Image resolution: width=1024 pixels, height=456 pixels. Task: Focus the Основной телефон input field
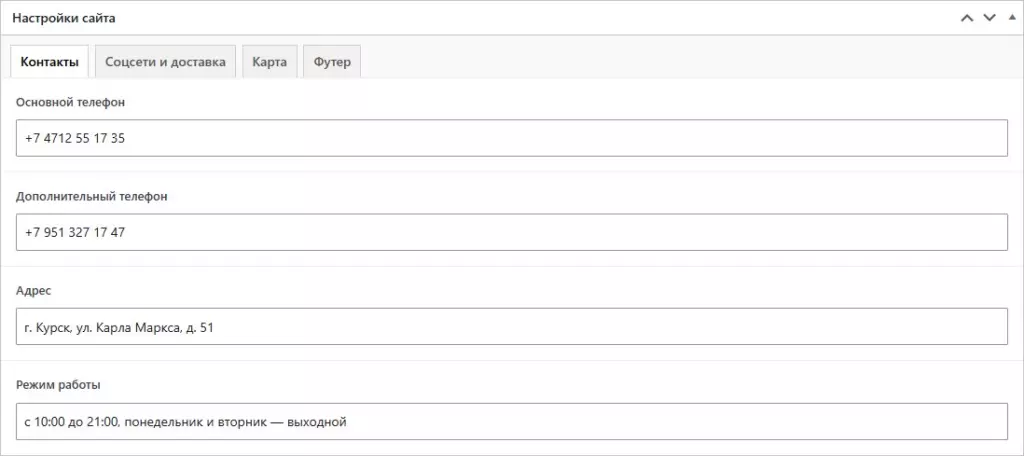coord(512,138)
